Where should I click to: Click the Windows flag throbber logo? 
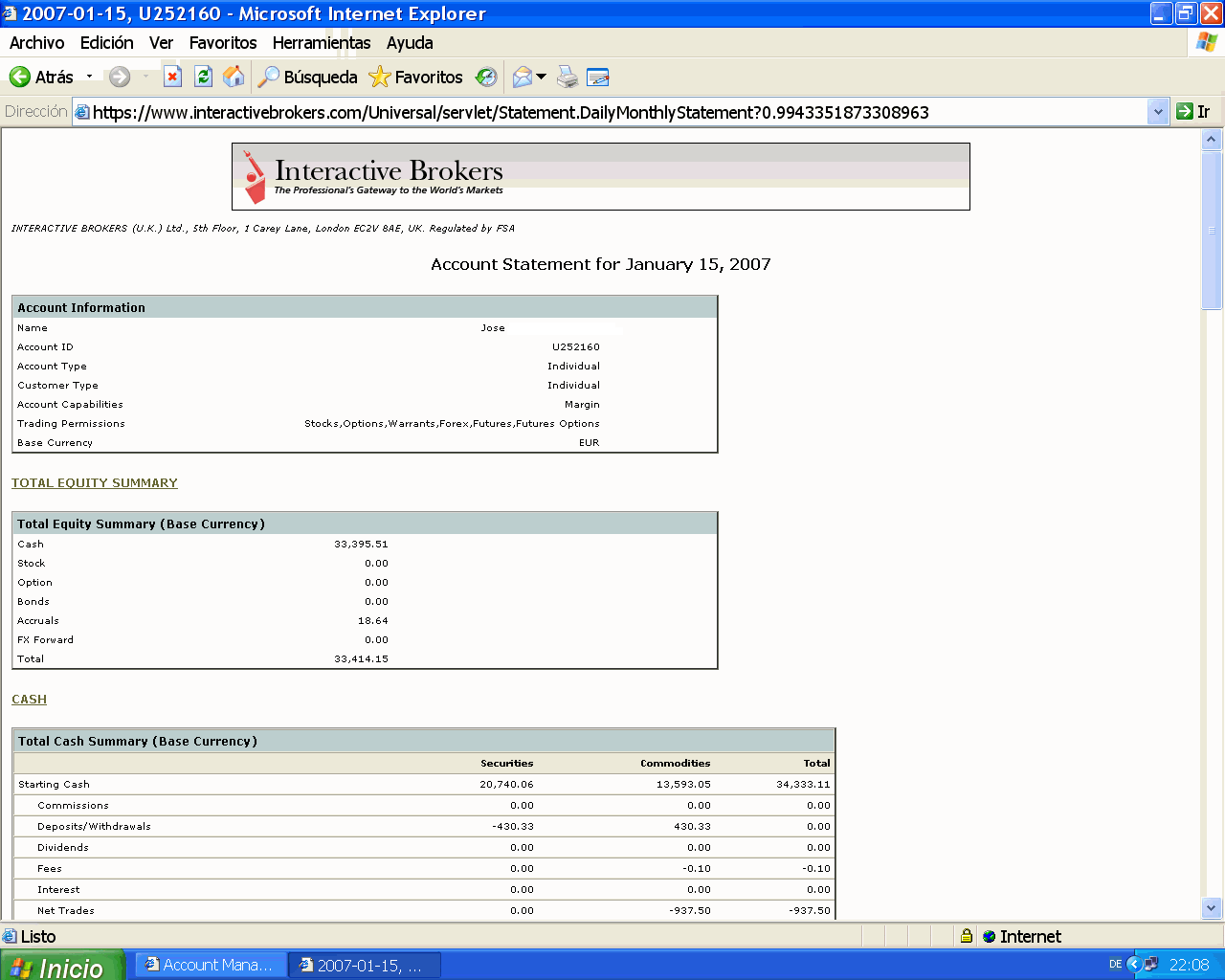pos(1206,42)
